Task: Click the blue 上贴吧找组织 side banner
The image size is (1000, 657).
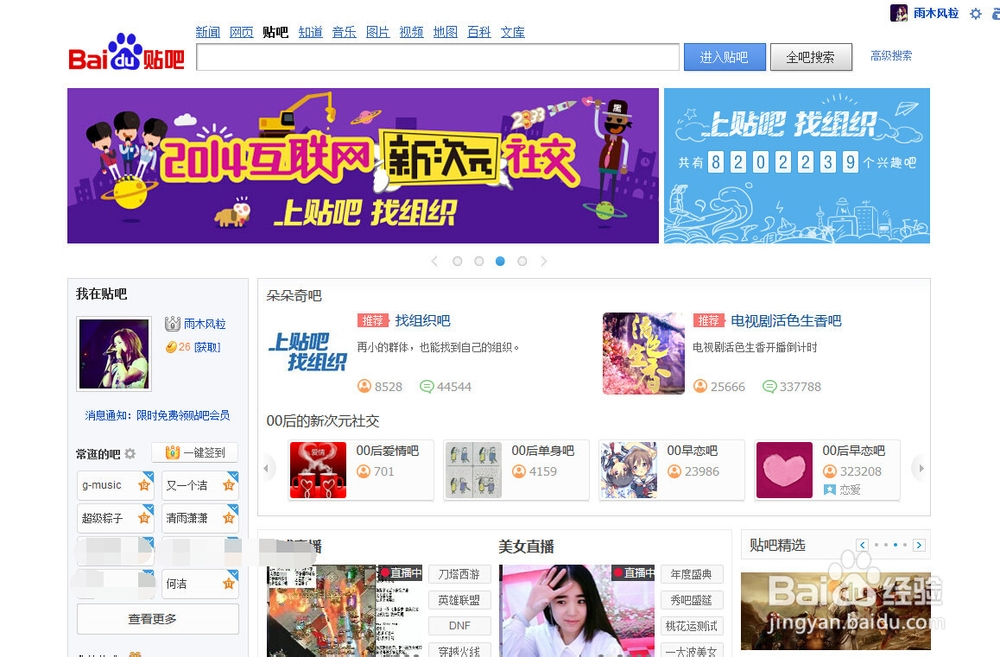Action: (797, 166)
